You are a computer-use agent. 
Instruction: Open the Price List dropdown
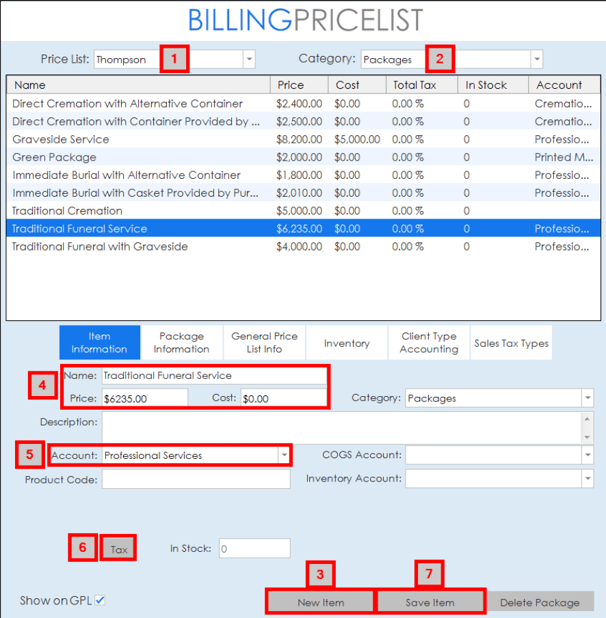point(248,60)
